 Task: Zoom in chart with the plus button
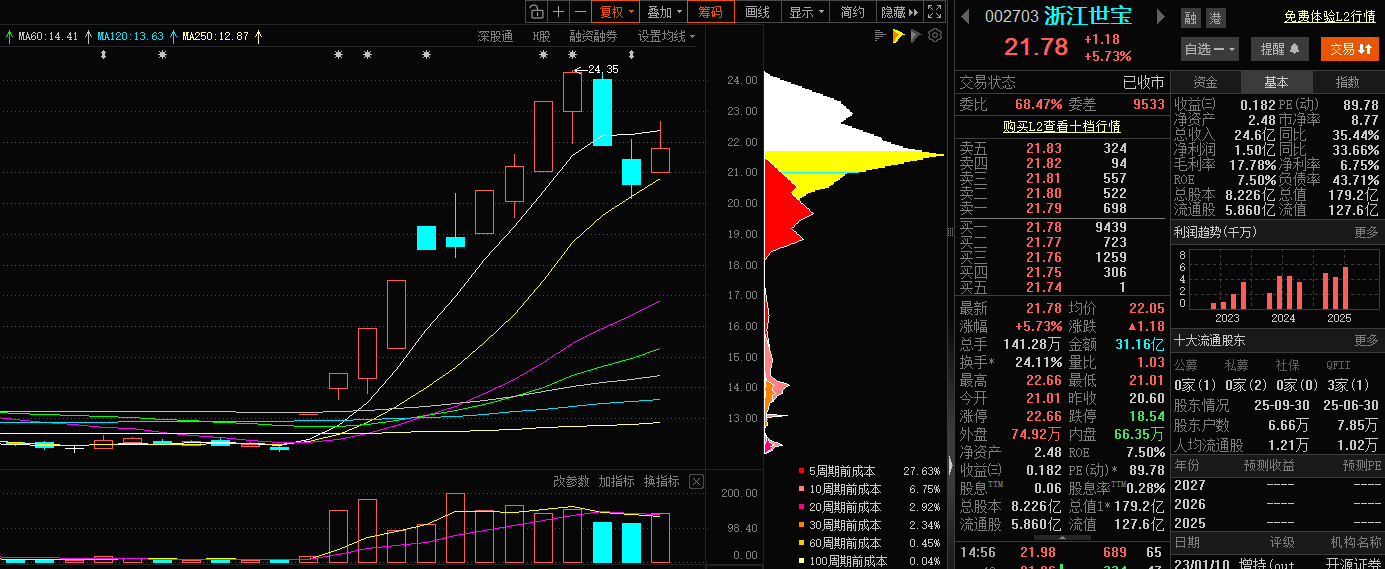(559, 12)
